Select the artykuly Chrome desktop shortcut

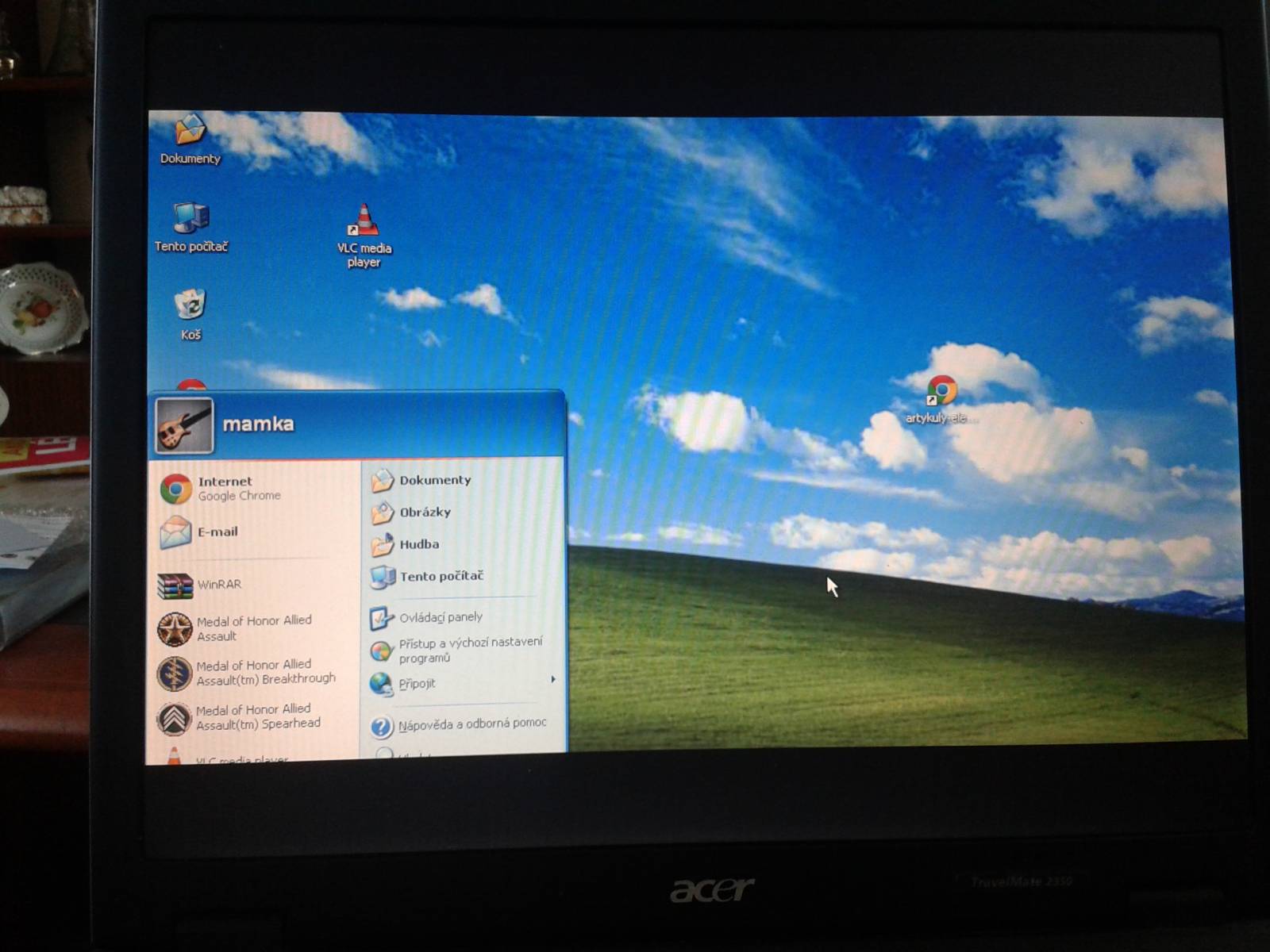[941, 401]
